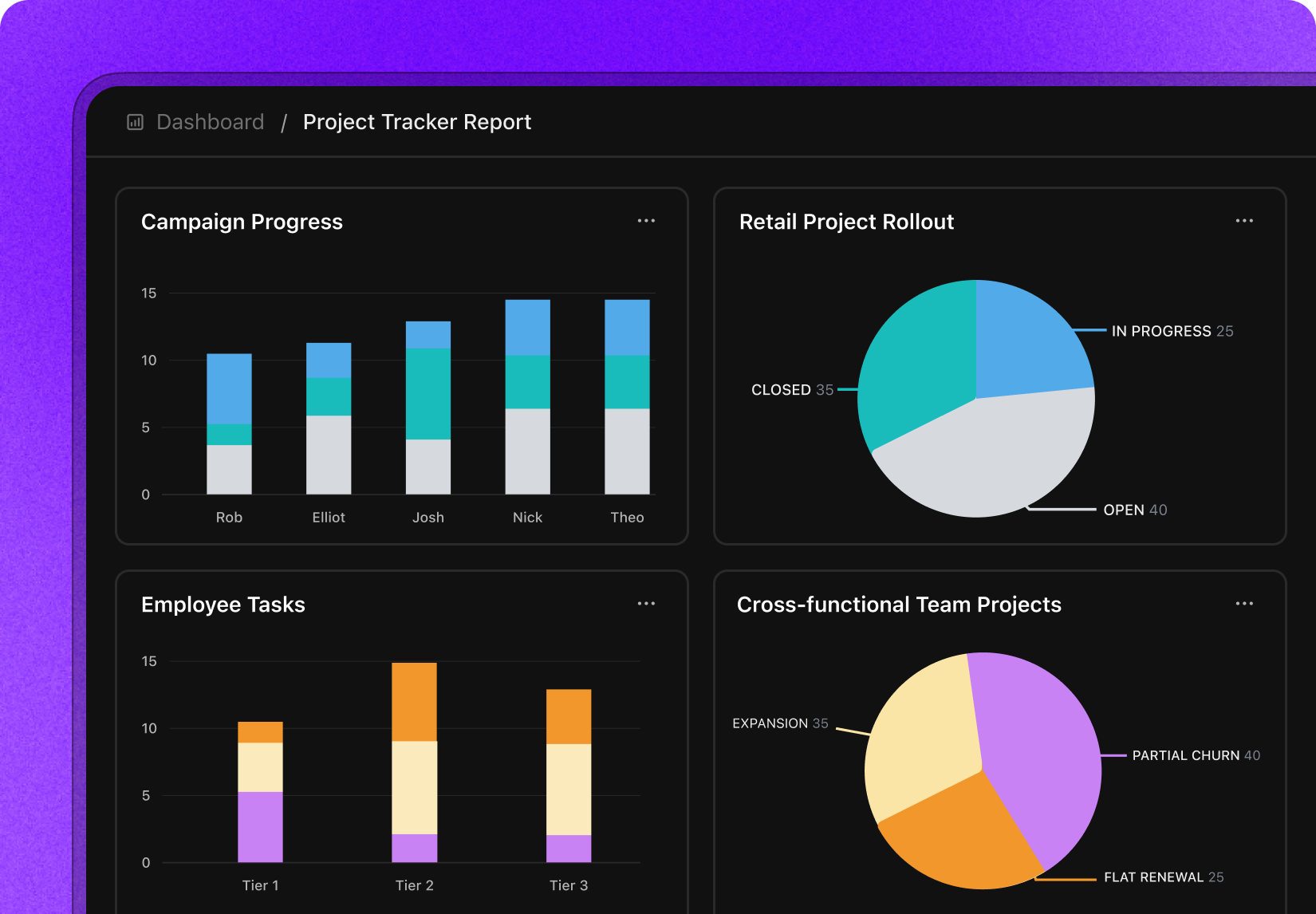Click the OPEN 40 legend label
The width and height of the screenshot is (1316, 914).
click(1135, 510)
